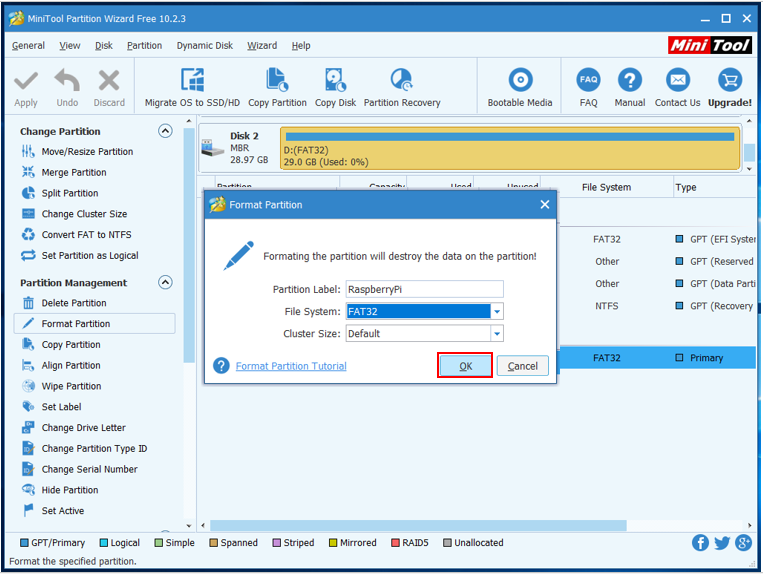Open the Help menu
The width and height of the screenshot is (763, 574).
pyautogui.click(x=301, y=46)
